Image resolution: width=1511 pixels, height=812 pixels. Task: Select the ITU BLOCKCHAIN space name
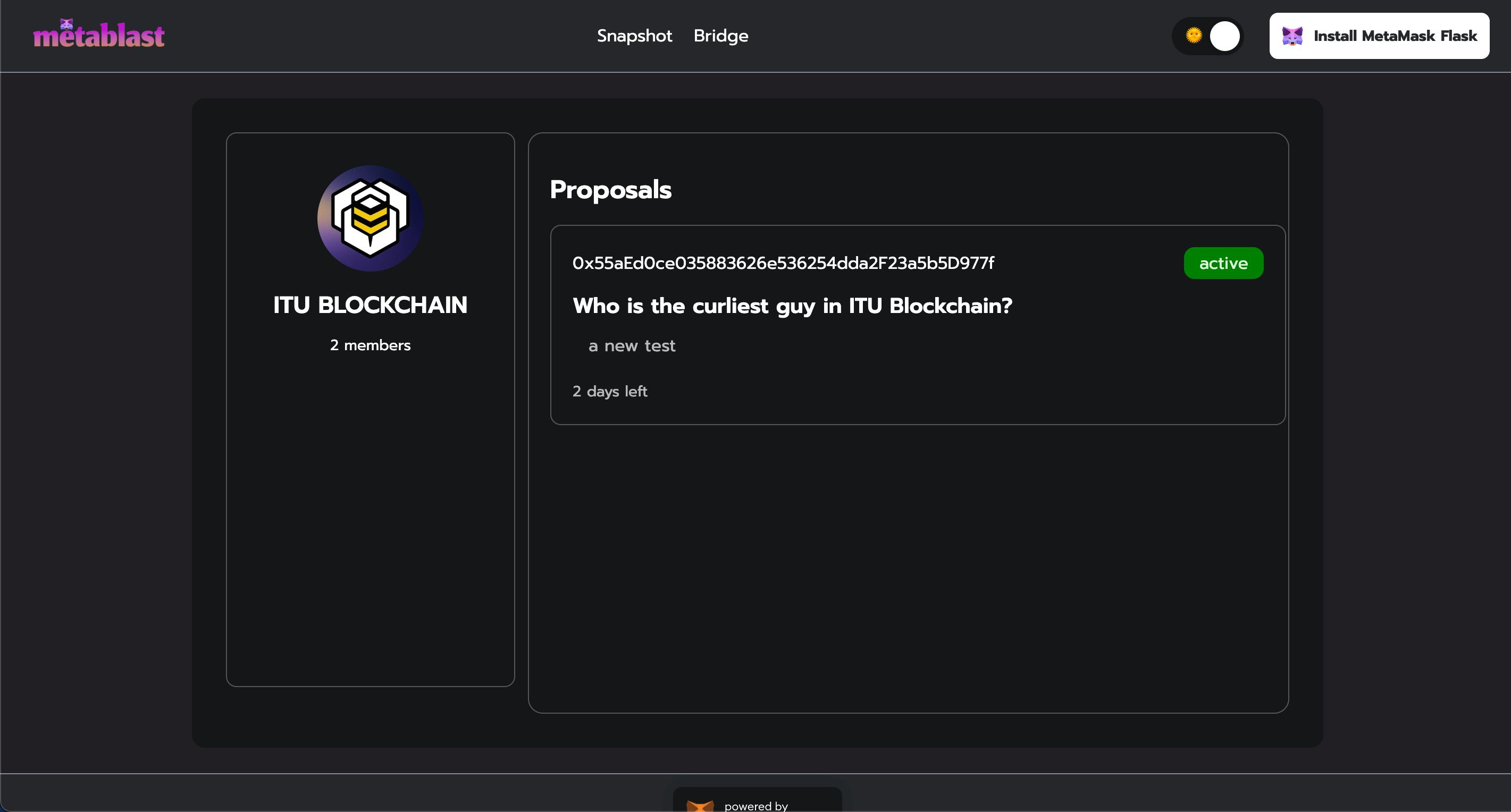(370, 305)
